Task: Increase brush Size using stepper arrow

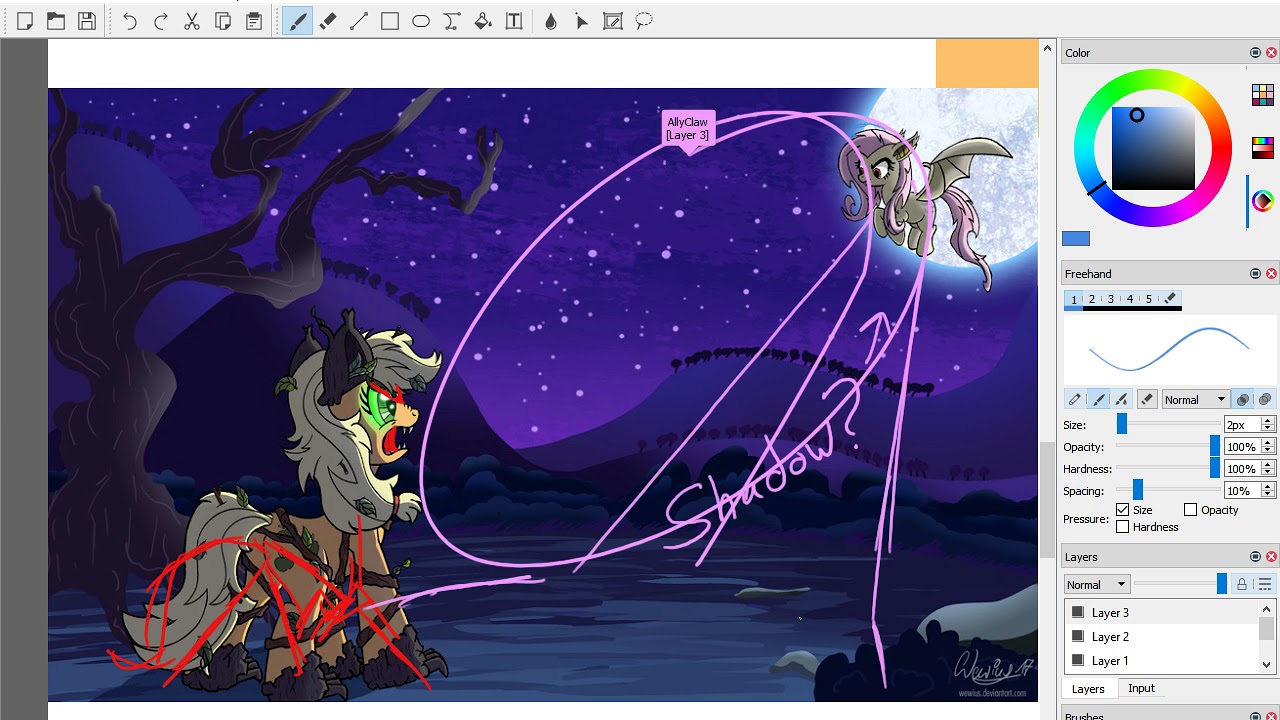Action: [x=1268, y=421]
